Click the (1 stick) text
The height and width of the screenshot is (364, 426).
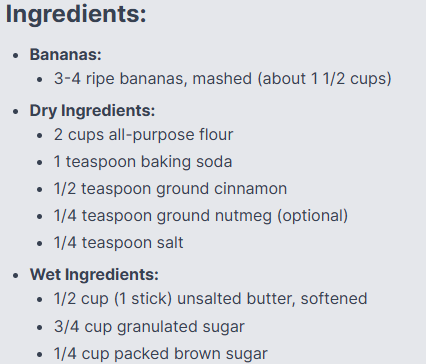143,299
